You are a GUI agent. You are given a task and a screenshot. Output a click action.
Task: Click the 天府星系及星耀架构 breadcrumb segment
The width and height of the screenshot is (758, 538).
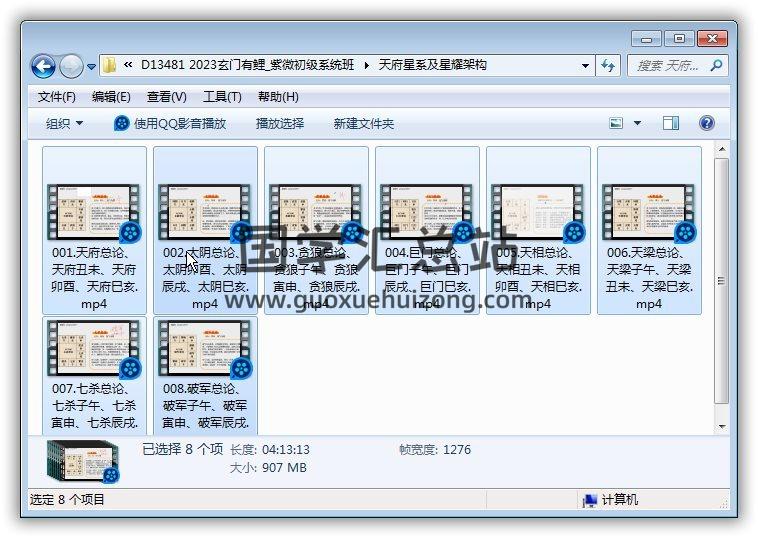[x=432, y=65]
